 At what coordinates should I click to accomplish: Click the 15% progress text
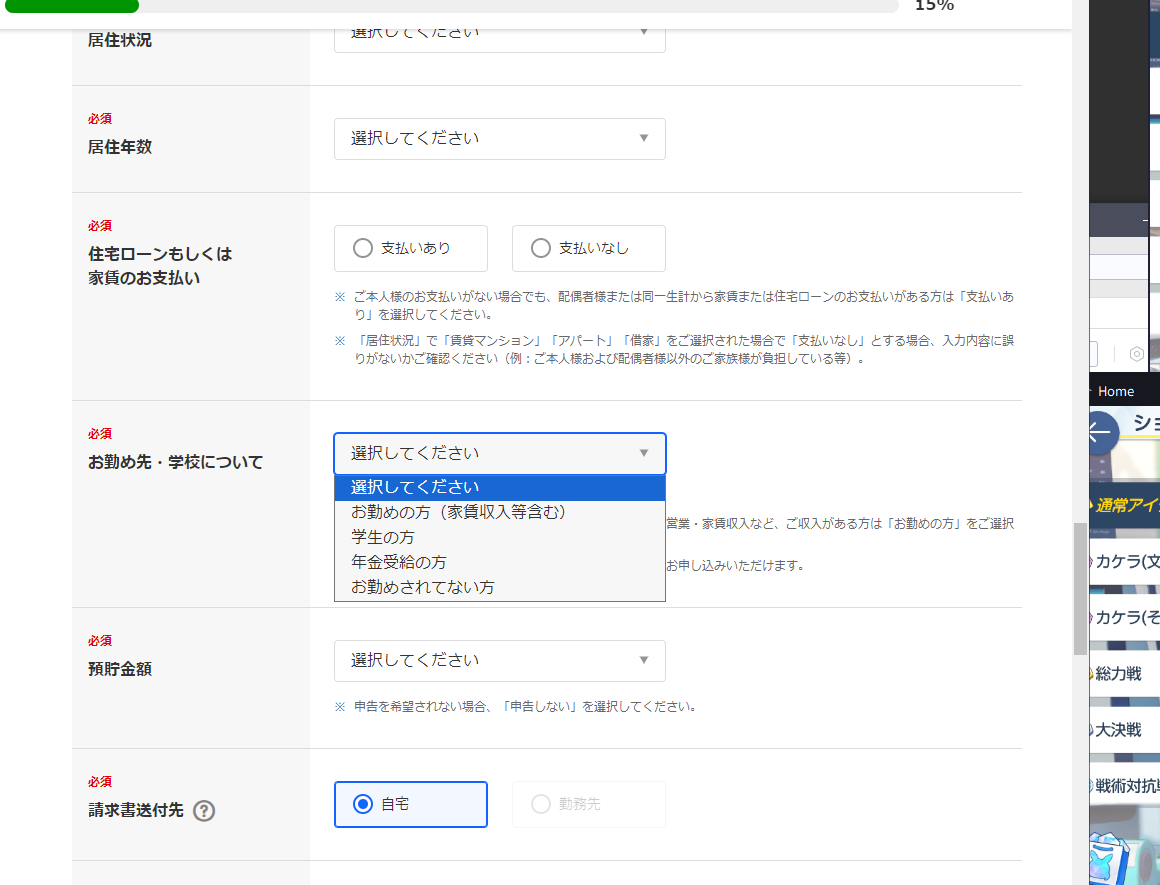point(934,5)
